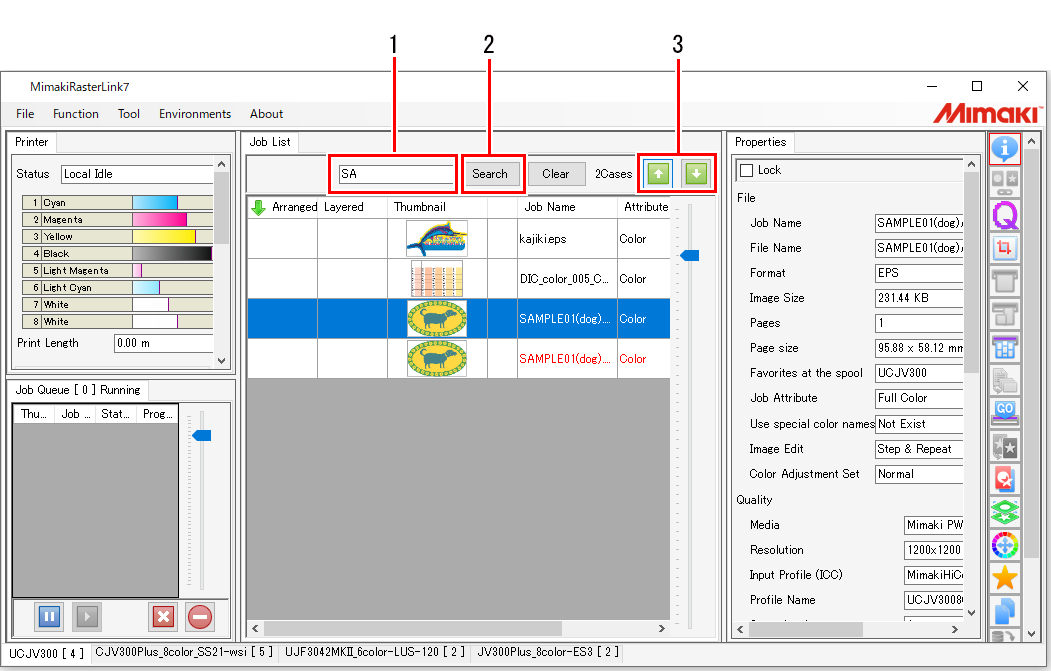Click the blue Properties info icon
This screenshot has width=1051, height=671.
pos(1005,149)
